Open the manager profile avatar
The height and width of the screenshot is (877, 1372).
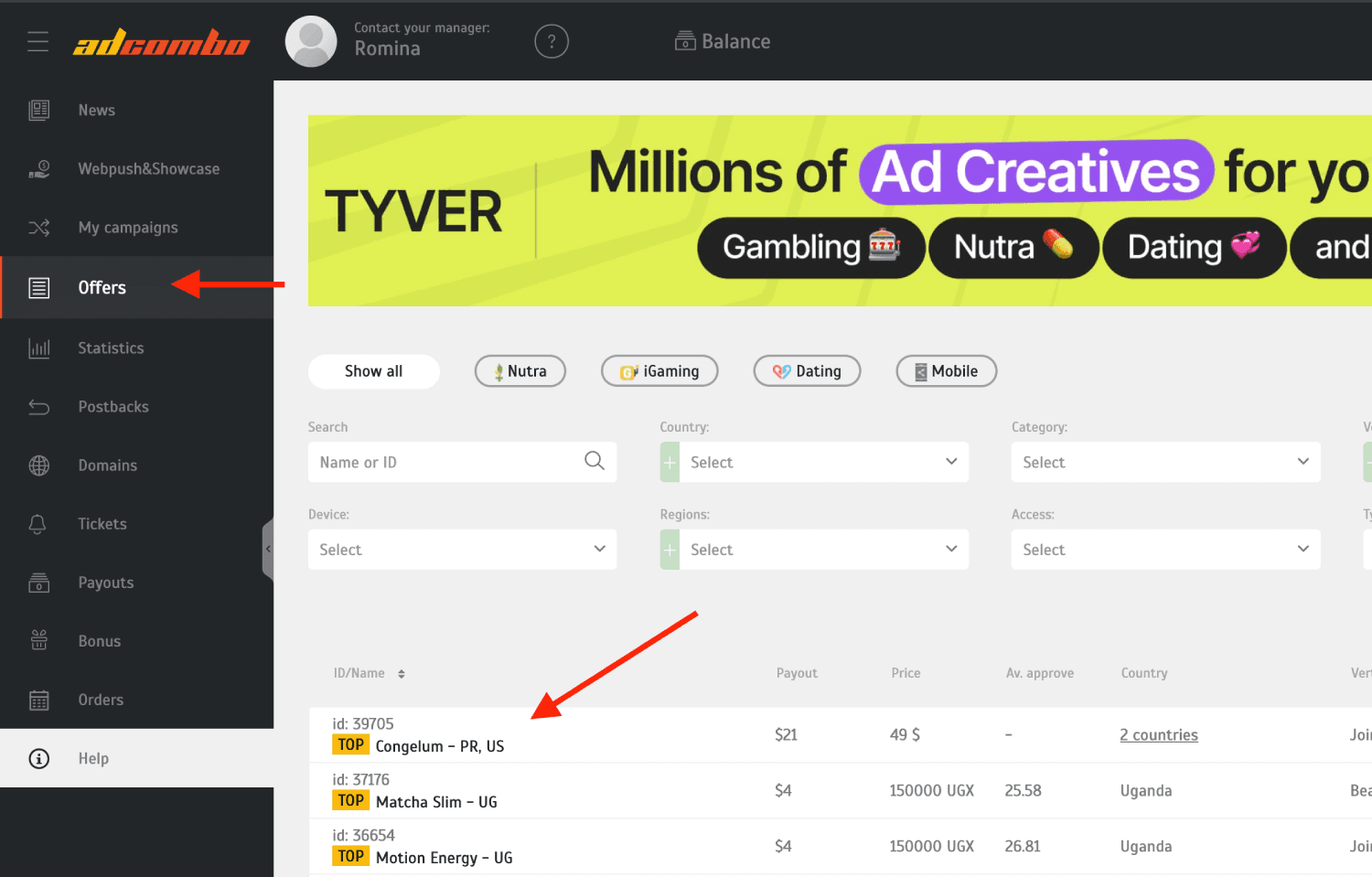point(311,41)
